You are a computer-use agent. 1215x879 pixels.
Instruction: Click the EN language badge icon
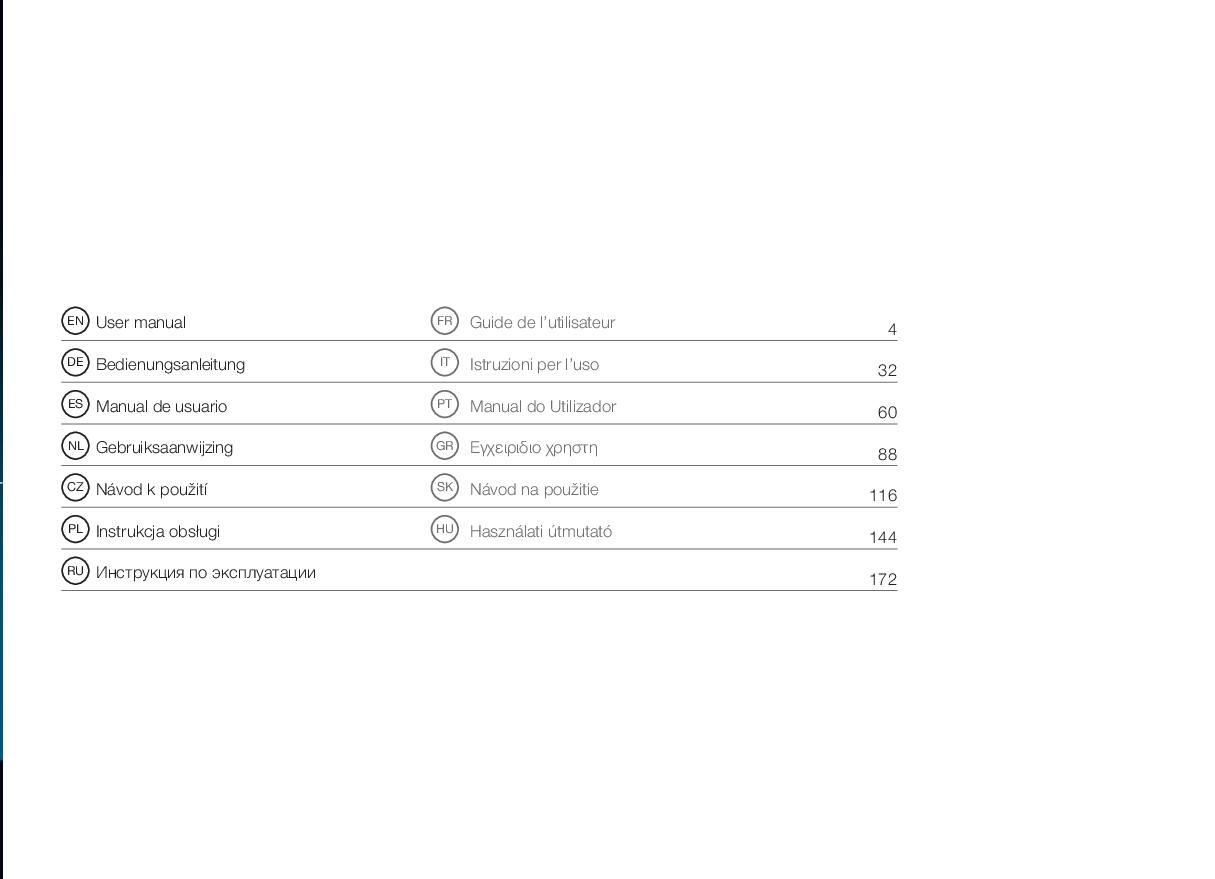(x=75, y=321)
